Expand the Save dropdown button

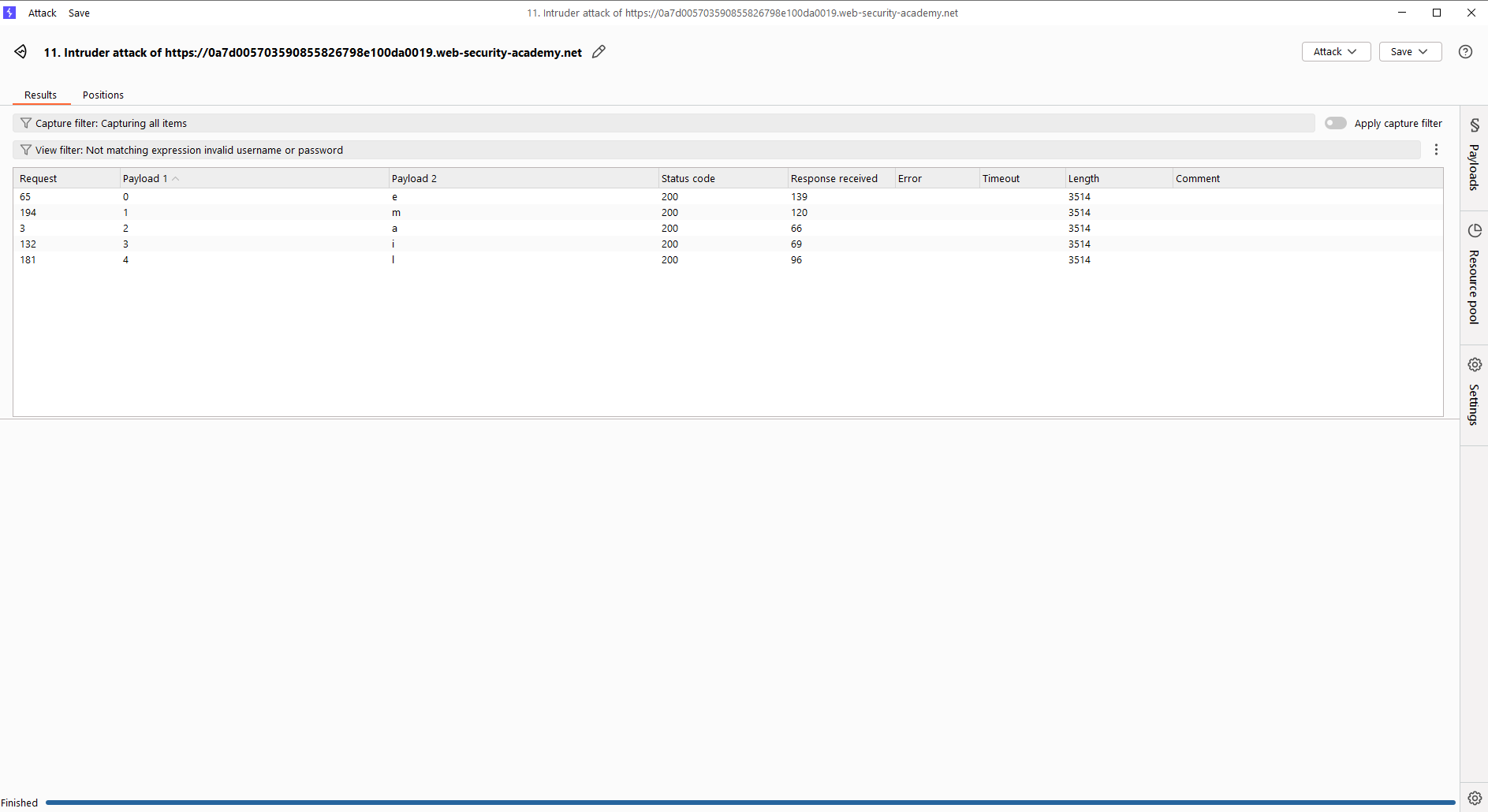click(x=1409, y=52)
